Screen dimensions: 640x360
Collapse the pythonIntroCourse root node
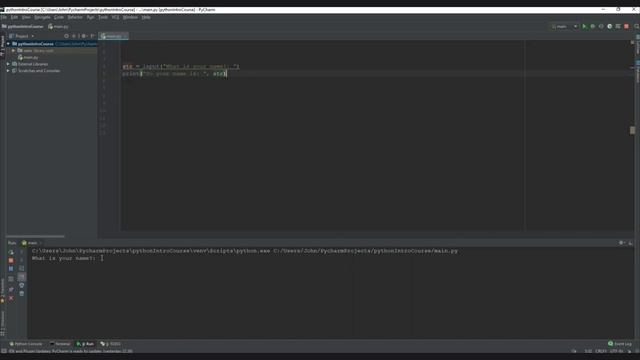(8, 44)
